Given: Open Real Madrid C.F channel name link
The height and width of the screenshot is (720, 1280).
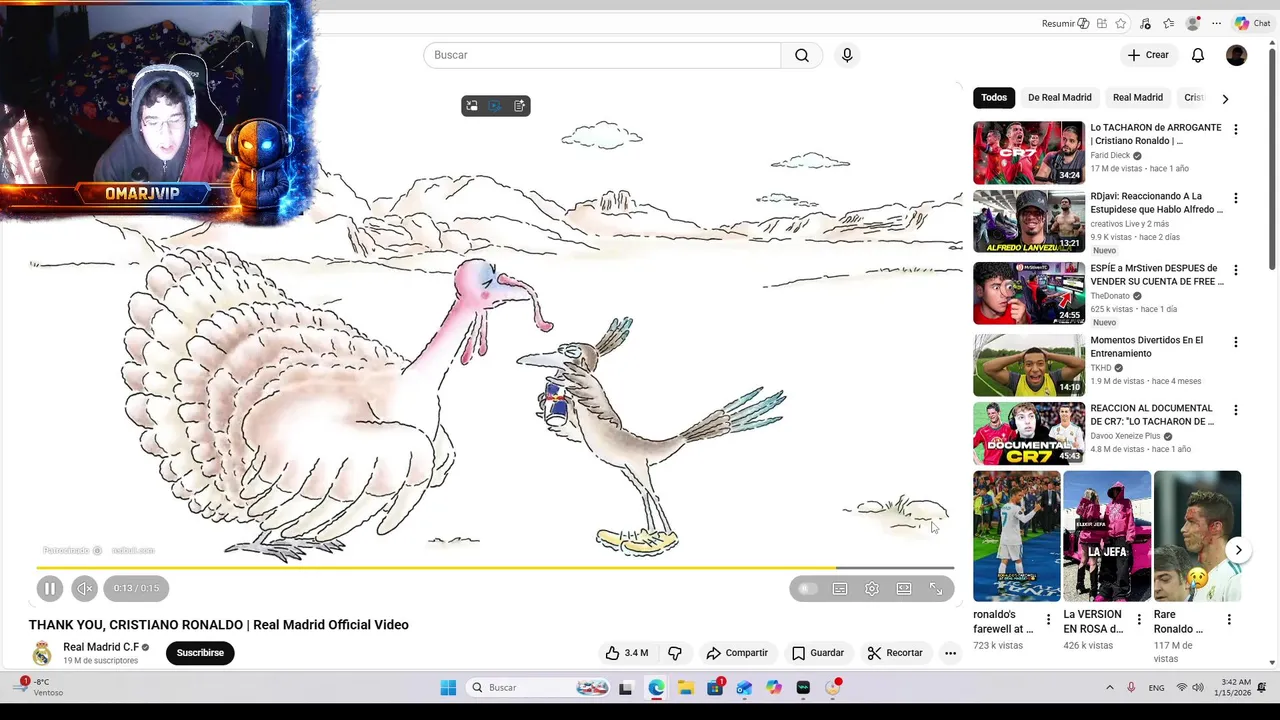Looking at the screenshot, I should pos(101,647).
